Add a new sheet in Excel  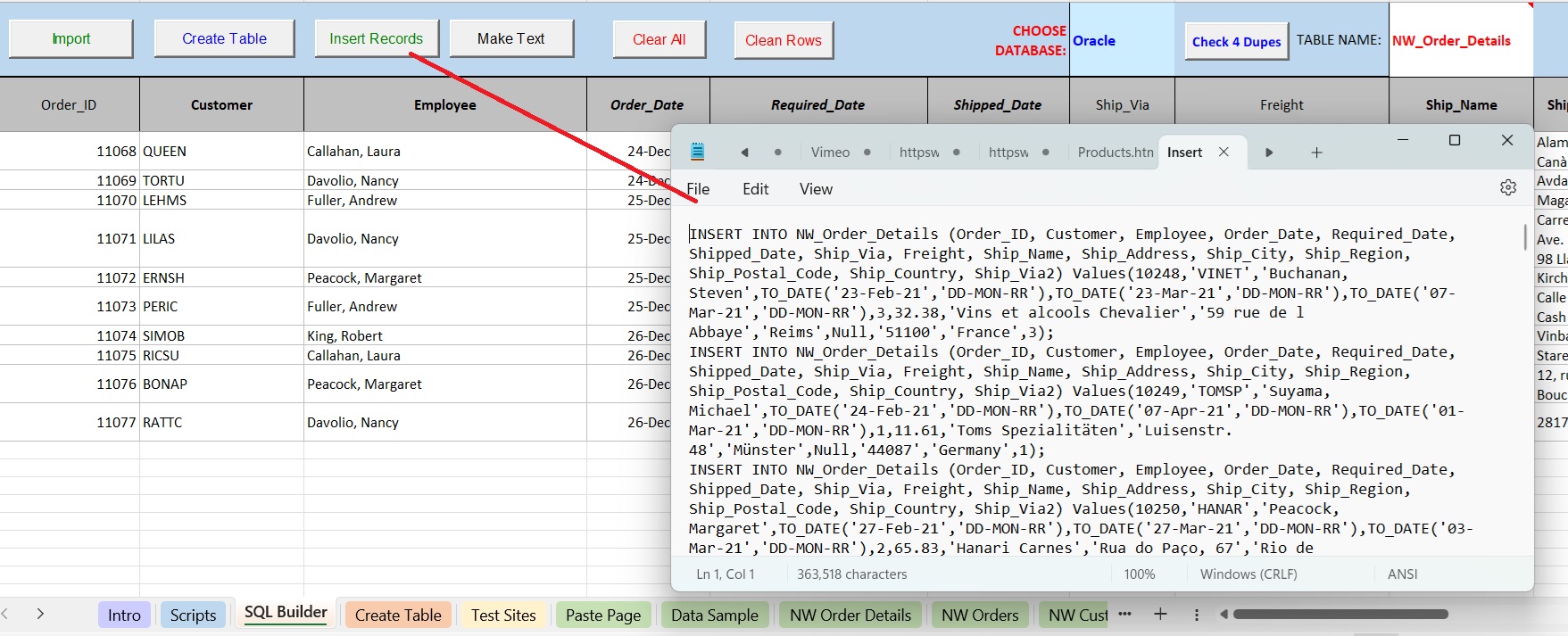[x=1160, y=614]
